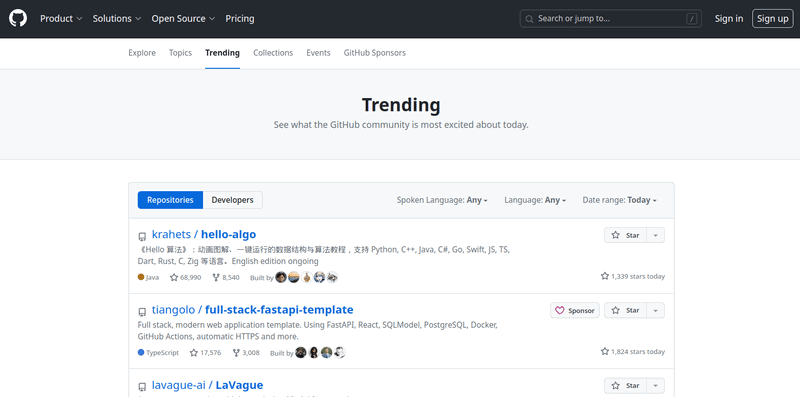Open the tiangolo / full-stack-fastapi-template link
Screen dimensions: 800x397
pyautogui.click(x=253, y=310)
